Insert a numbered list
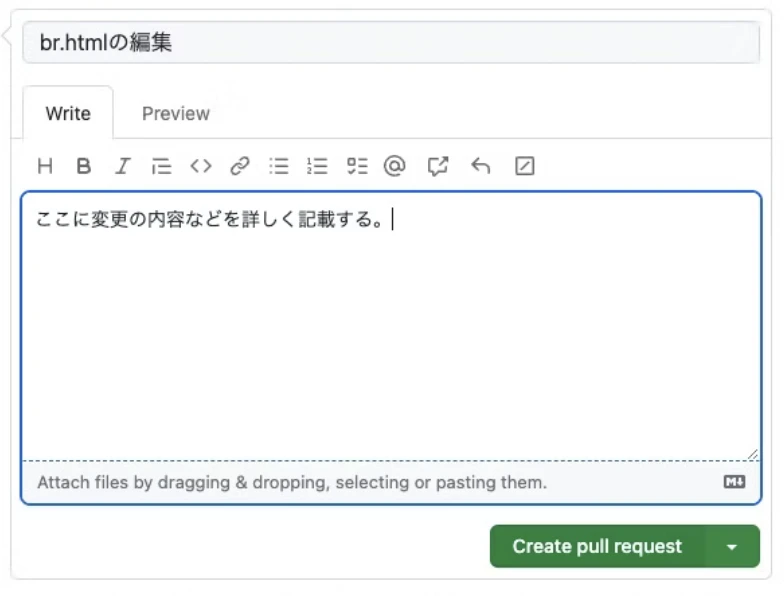 coord(318,166)
